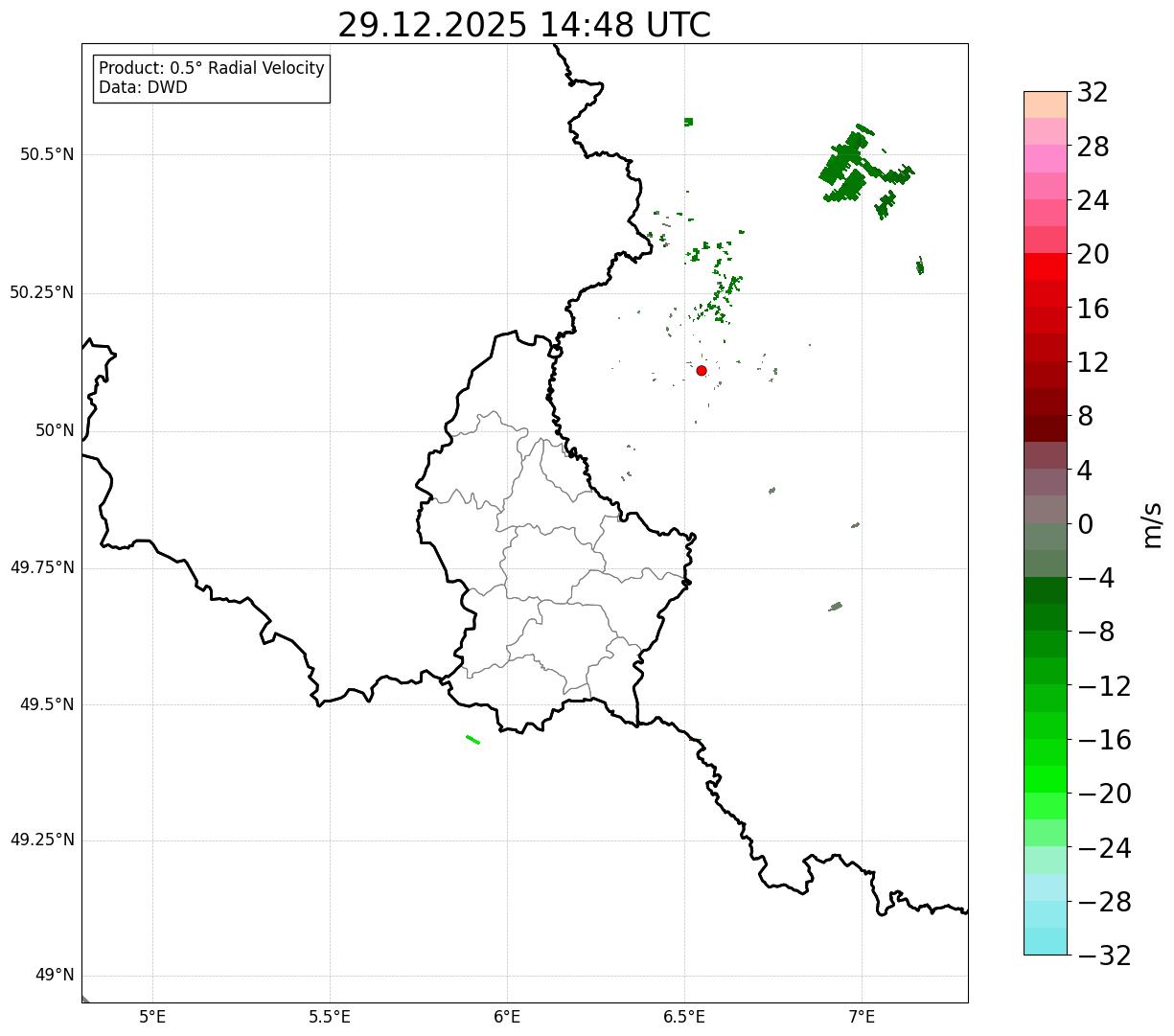This screenshot has width=1174, height=1036.
Task: Click colorbar tick label 16
Action: [x=1093, y=309]
